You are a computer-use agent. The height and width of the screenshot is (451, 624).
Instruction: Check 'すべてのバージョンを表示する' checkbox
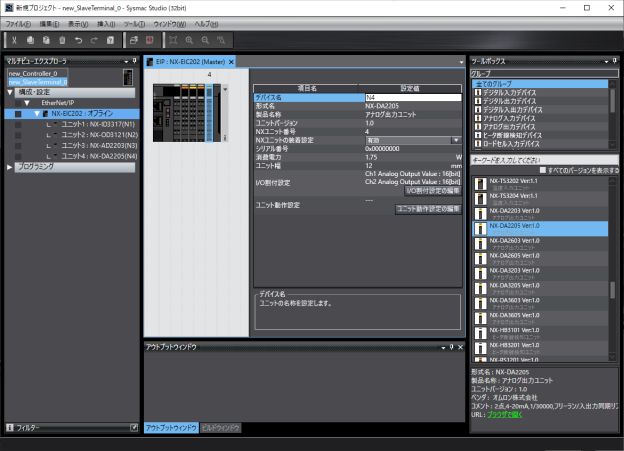click(x=543, y=170)
